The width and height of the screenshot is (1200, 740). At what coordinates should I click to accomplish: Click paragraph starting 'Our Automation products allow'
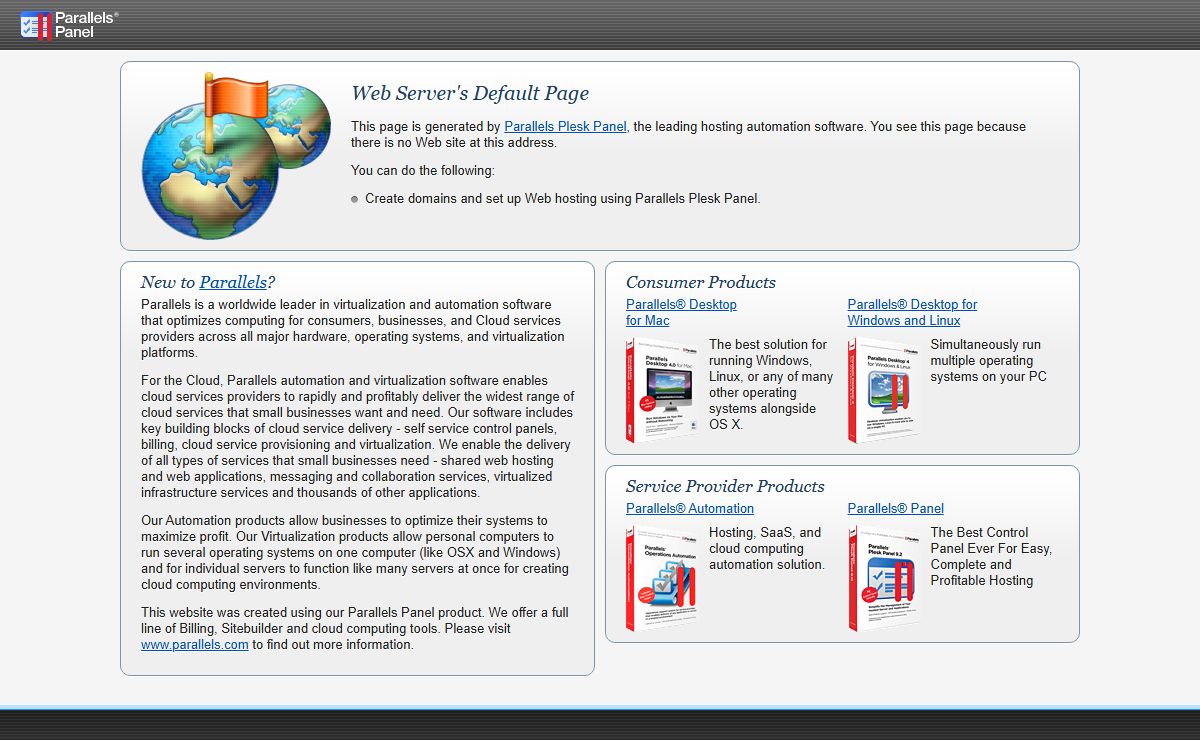pyautogui.click(x=355, y=552)
